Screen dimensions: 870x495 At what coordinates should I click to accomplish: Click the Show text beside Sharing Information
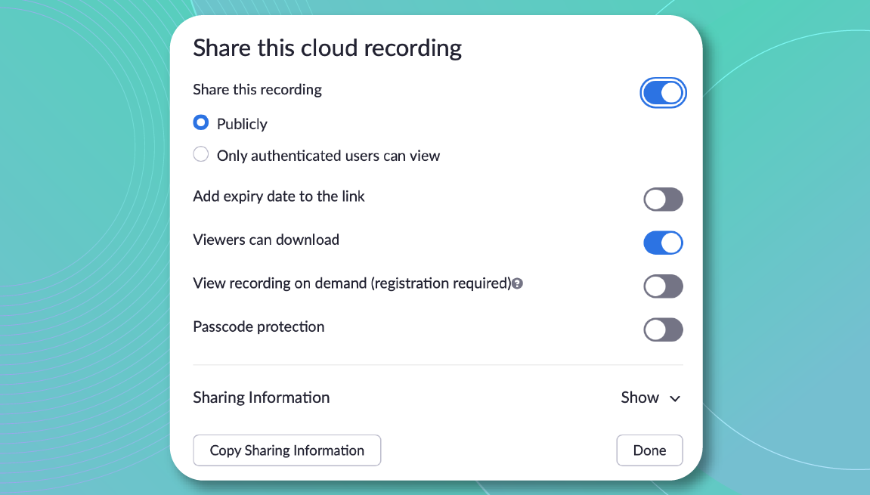(x=639, y=398)
